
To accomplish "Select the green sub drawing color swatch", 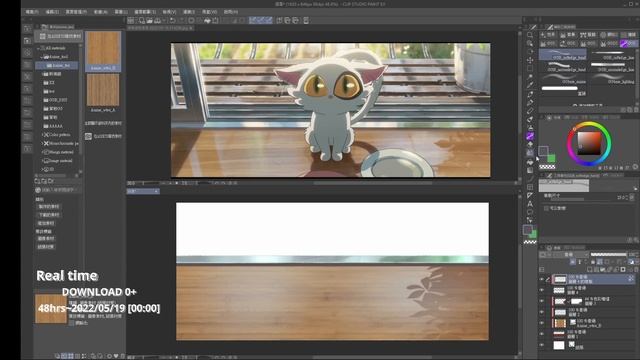I will click(551, 158).
